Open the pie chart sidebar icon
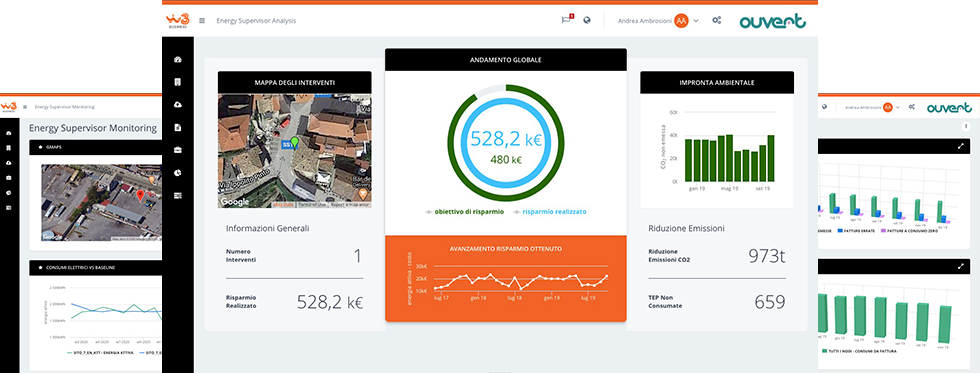This screenshot has height=373, width=980. point(178,172)
